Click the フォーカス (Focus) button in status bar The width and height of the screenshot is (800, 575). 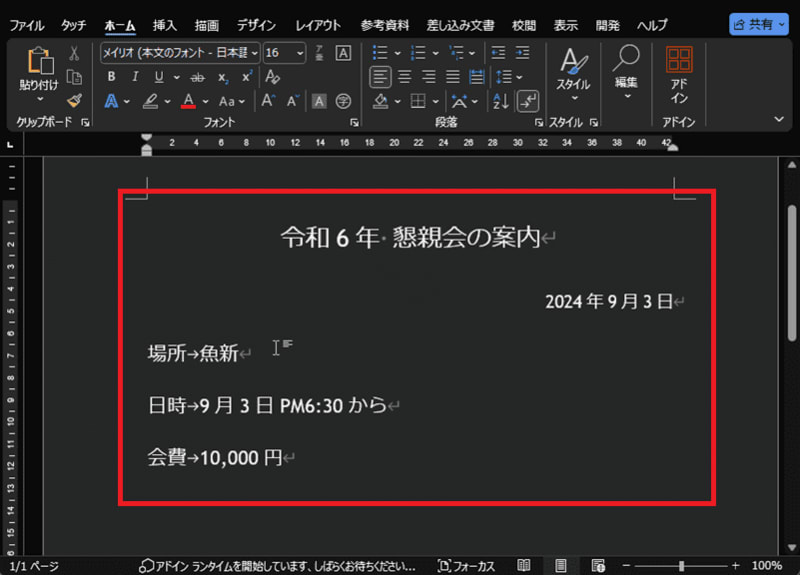coord(467,566)
